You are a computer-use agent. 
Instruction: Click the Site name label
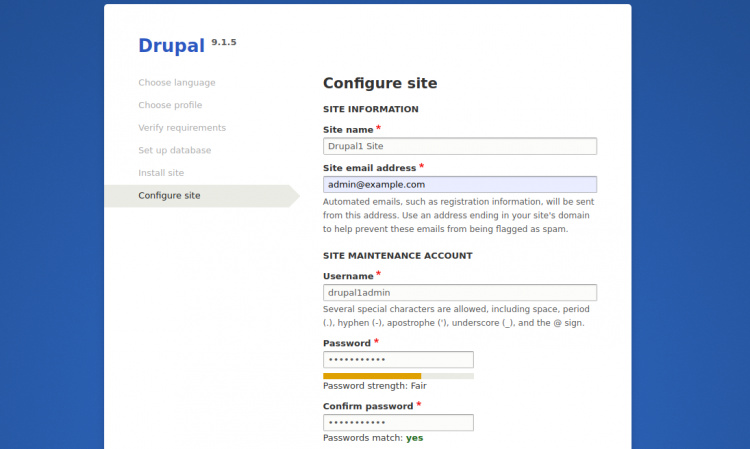coord(348,130)
